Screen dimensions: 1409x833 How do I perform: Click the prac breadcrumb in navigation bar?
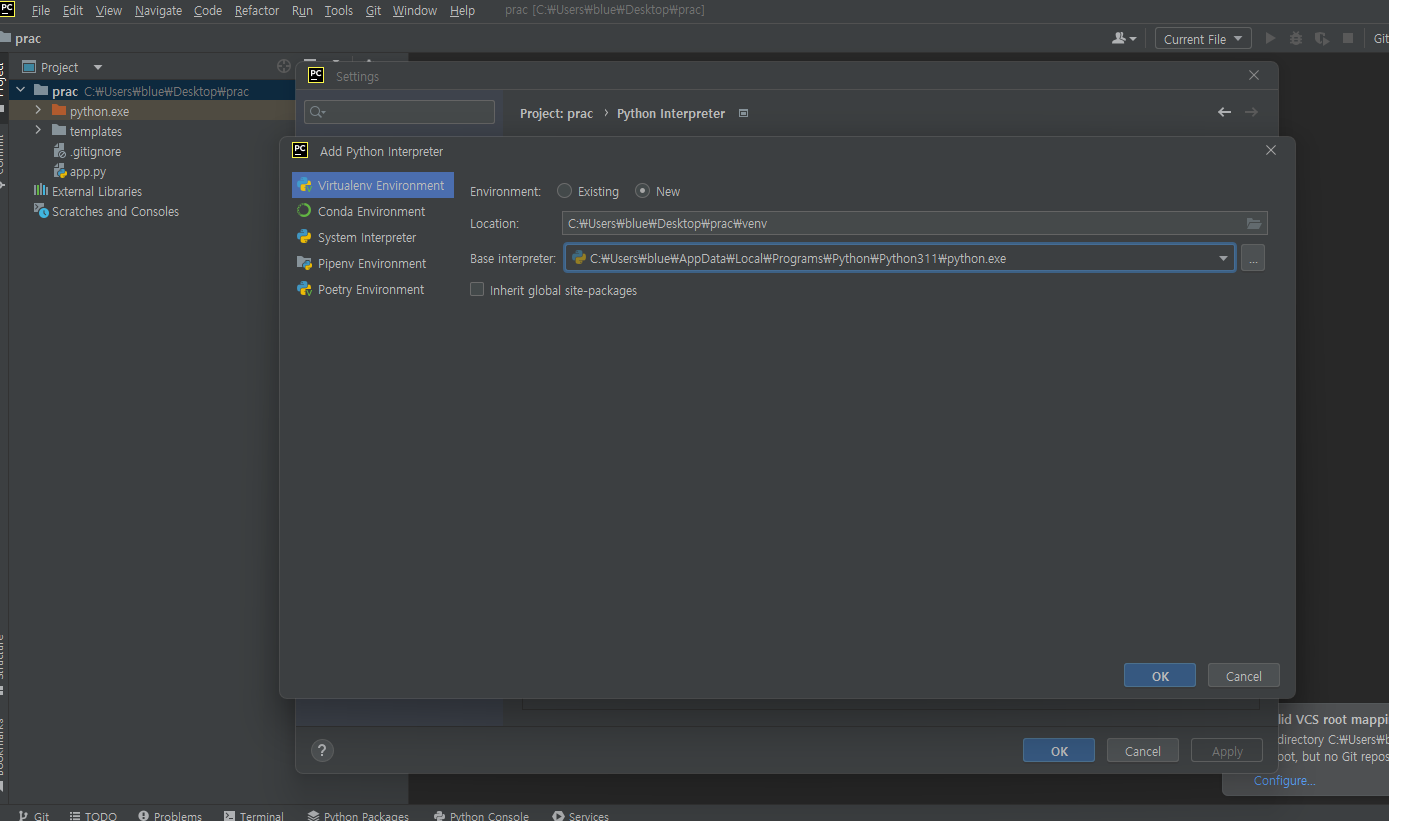pos(28,39)
